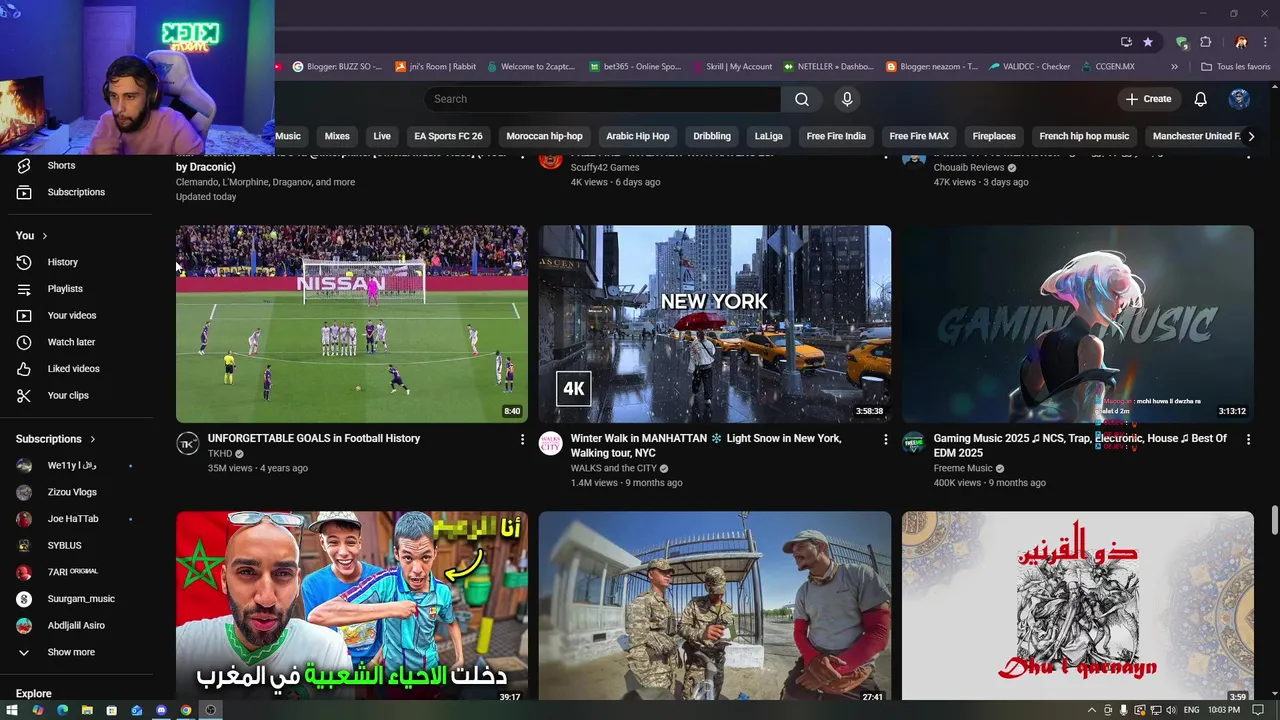Open Winter Walk in MANHATTAN title
Viewport: 1280px width, 720px height.
(x=706, y=445)
